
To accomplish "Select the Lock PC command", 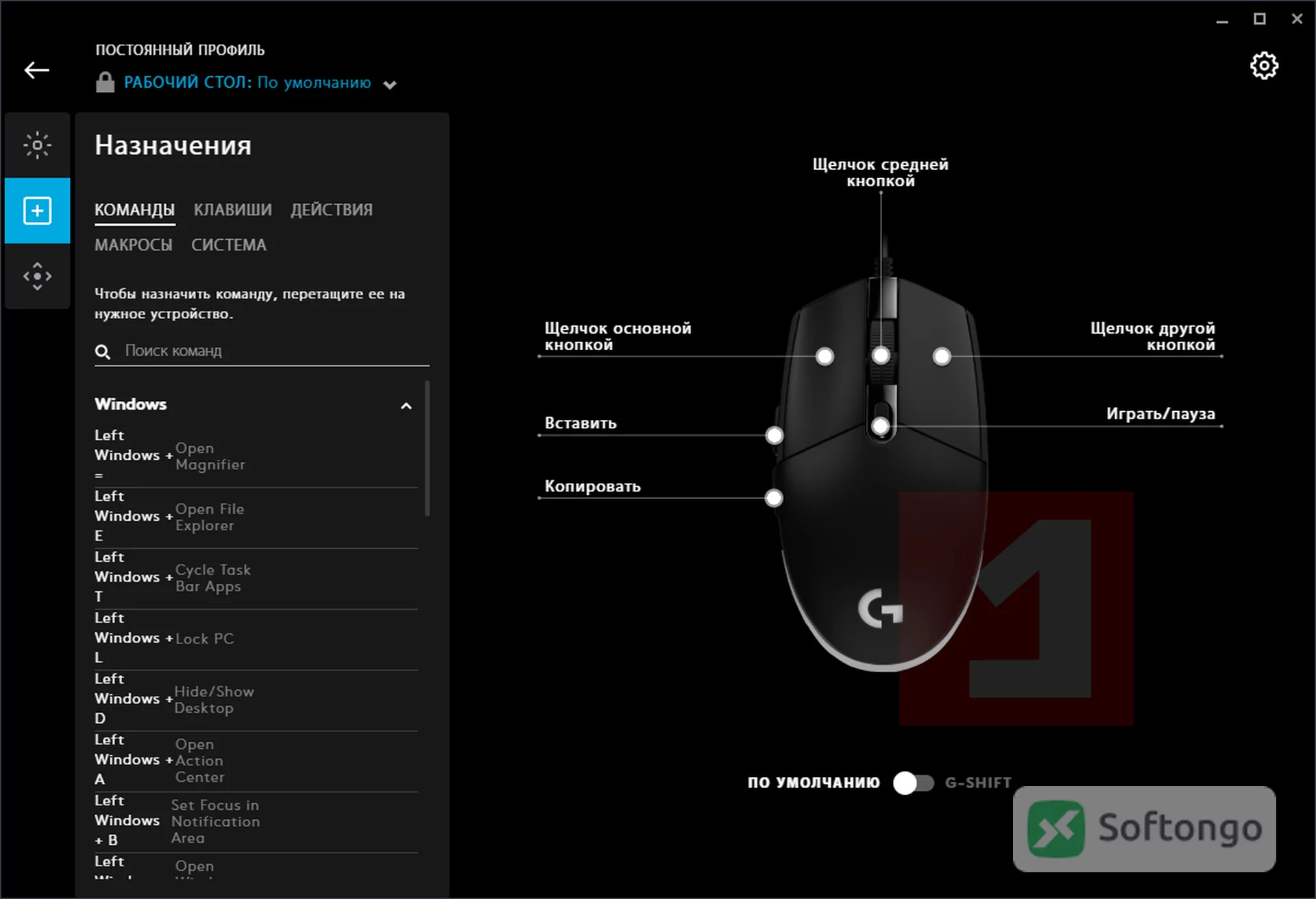I will [x=256, y=639].
